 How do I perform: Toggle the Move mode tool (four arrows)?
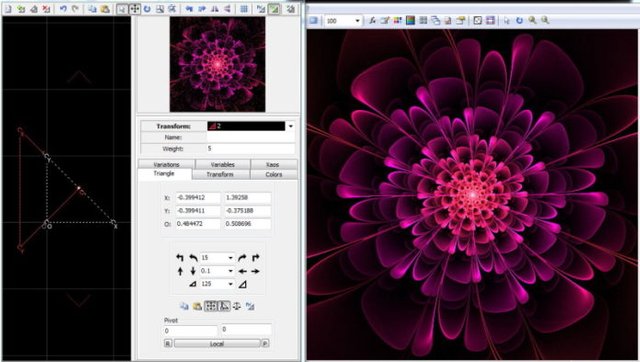135,9
